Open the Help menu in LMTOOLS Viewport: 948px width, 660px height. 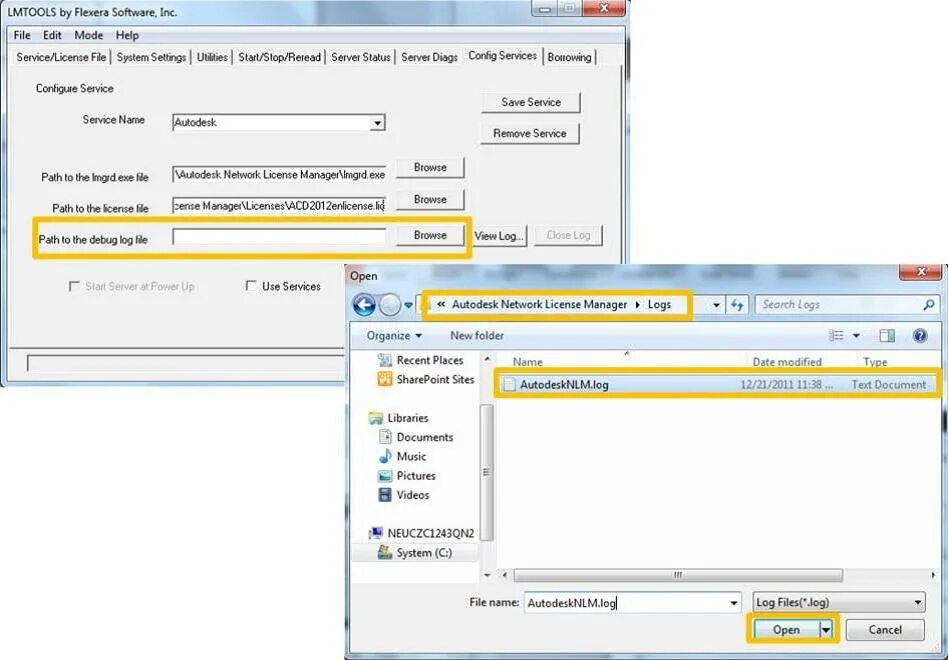[127, 35]
